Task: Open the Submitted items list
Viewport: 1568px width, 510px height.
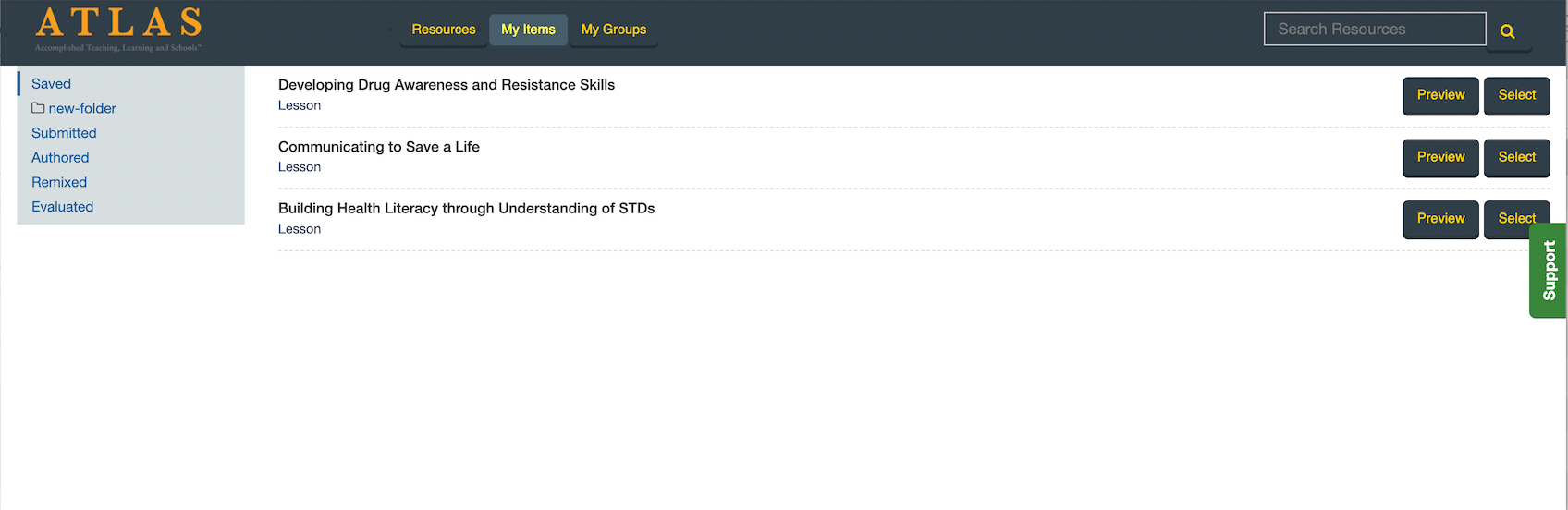Action: click(x=64, y=133)
